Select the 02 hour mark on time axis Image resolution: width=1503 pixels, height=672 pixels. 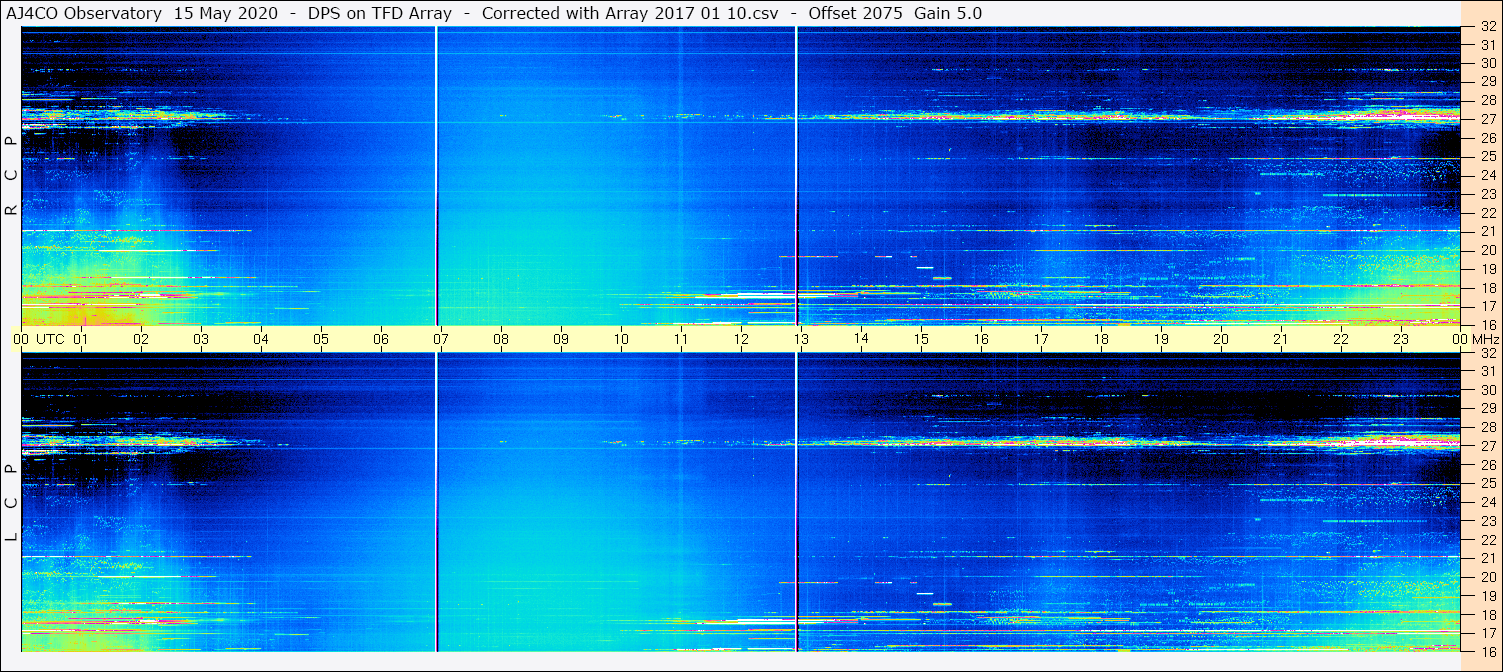tap(141, 339)
